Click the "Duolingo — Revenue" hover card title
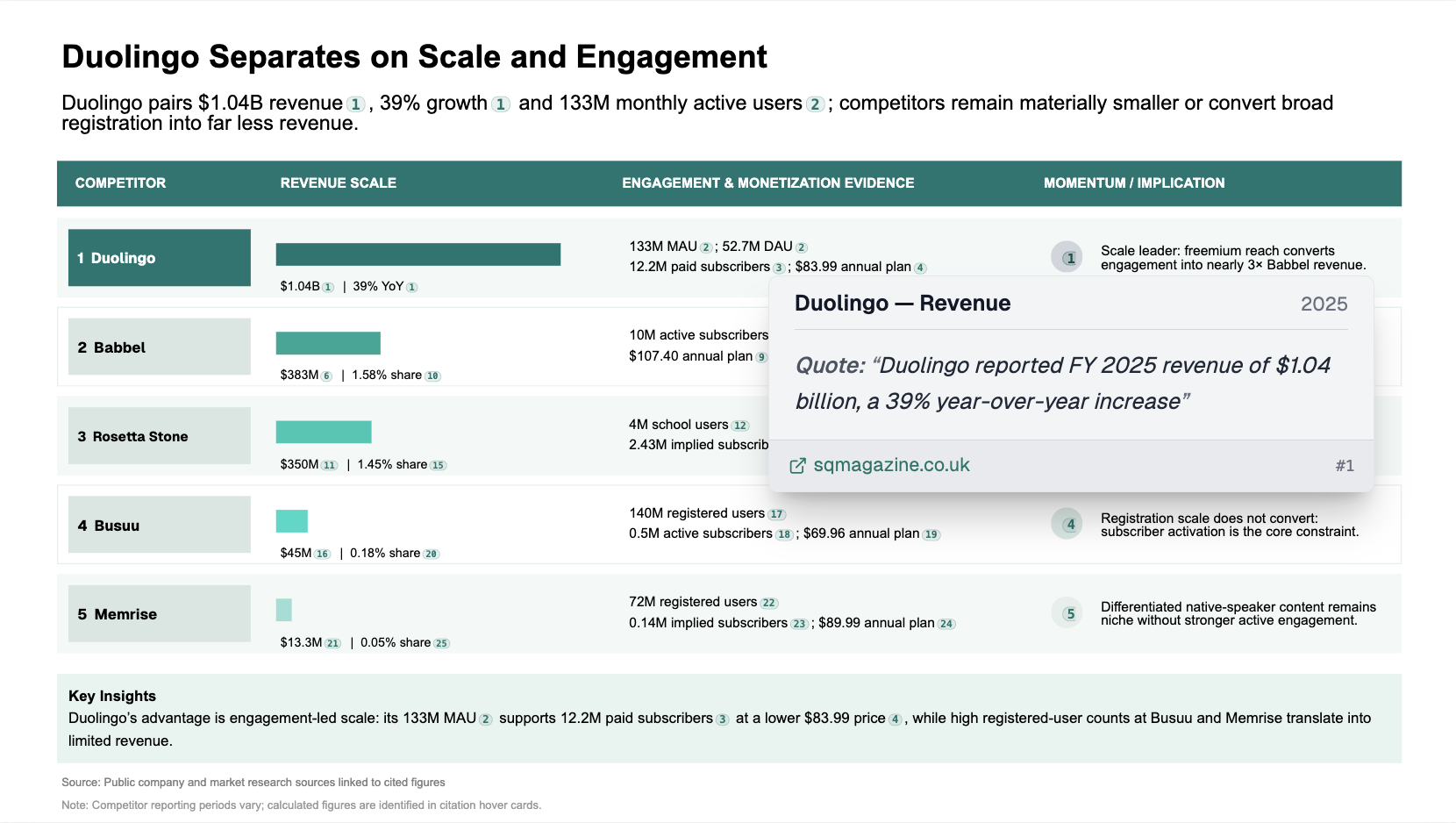This screenshot has height=823, width=1456. 903,304
